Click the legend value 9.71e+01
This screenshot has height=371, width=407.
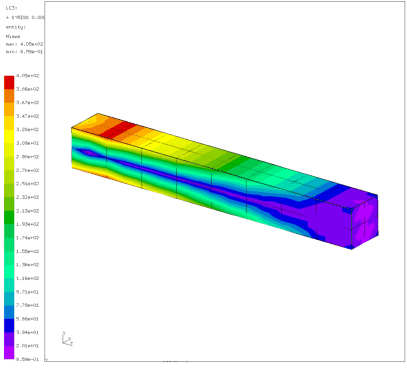click(28, 292)
